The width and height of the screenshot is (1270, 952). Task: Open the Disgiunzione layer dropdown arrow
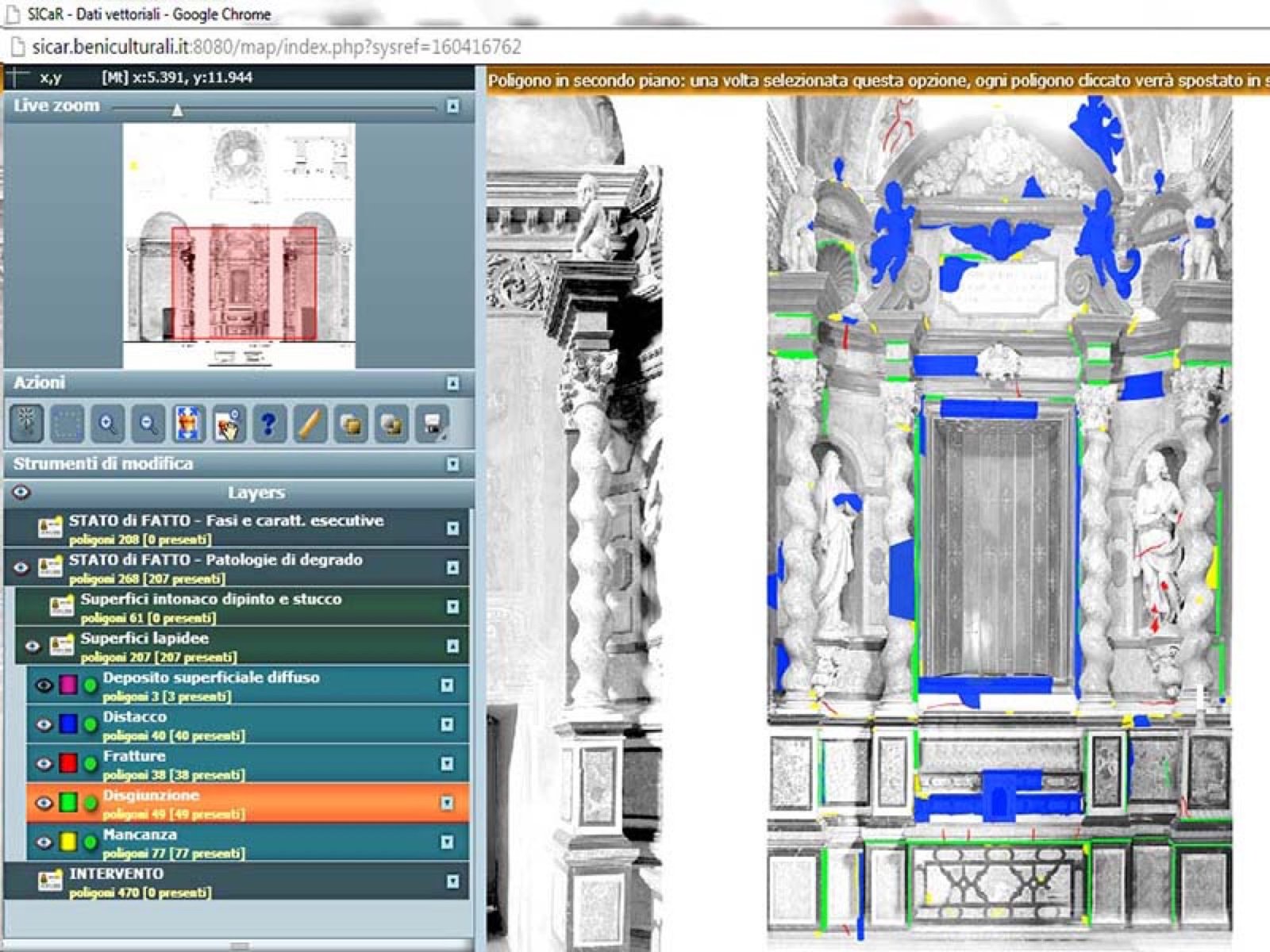pyautogui.click(x=447, y=803)
